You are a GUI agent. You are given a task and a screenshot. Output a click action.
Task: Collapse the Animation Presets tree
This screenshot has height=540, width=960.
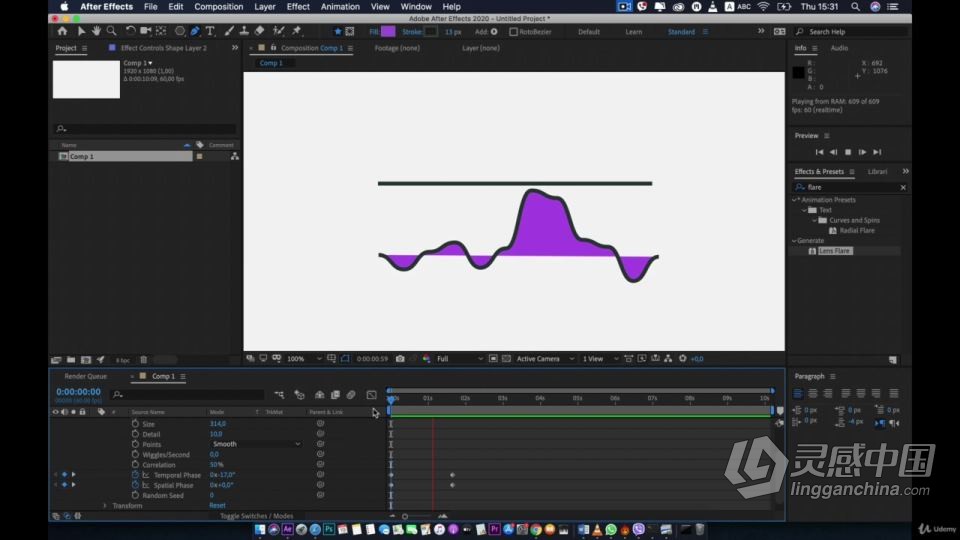pyautogui.click(x=795, y=200)
